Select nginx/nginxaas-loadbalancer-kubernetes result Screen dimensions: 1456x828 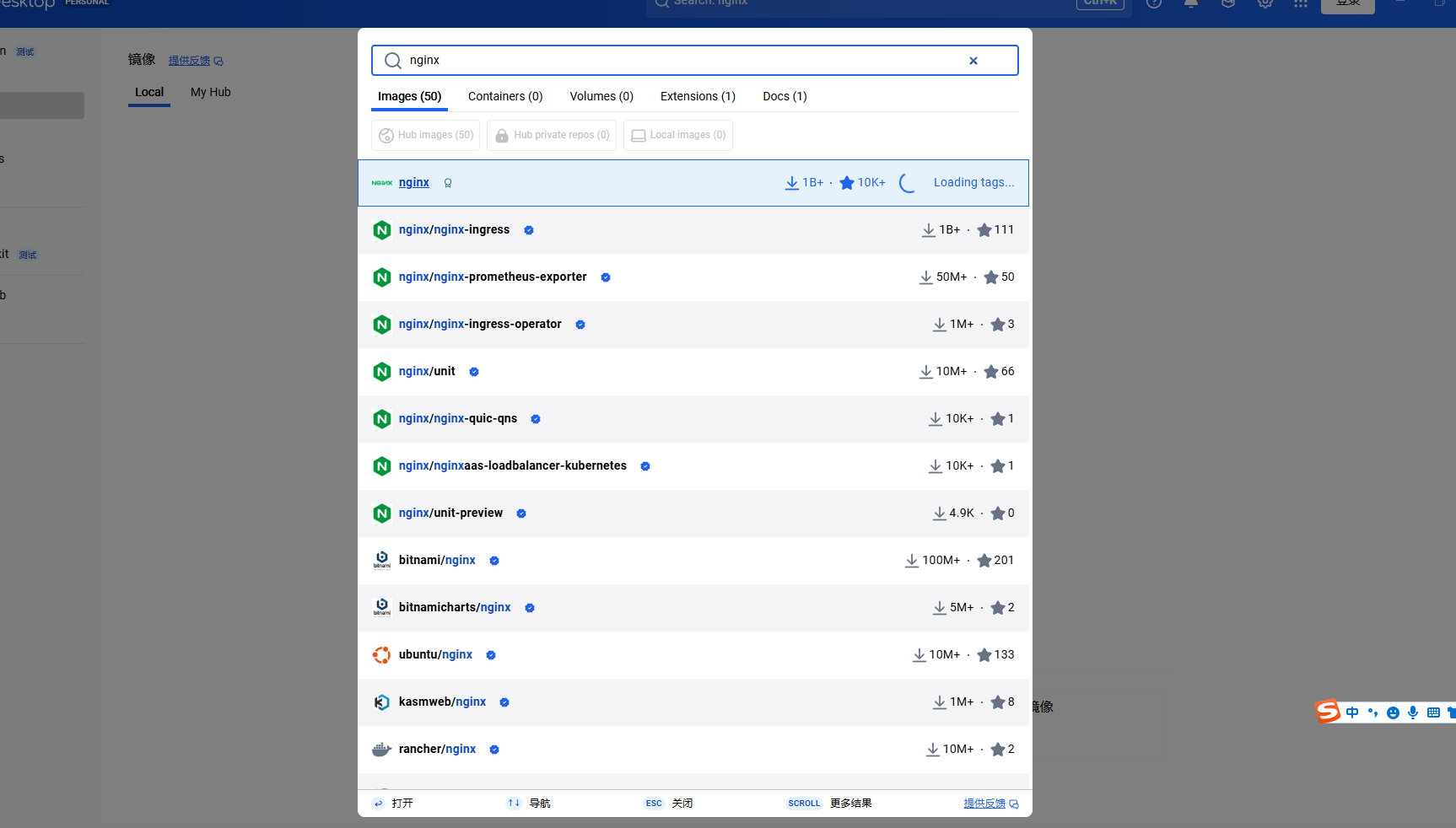click(x=693, y=466)
